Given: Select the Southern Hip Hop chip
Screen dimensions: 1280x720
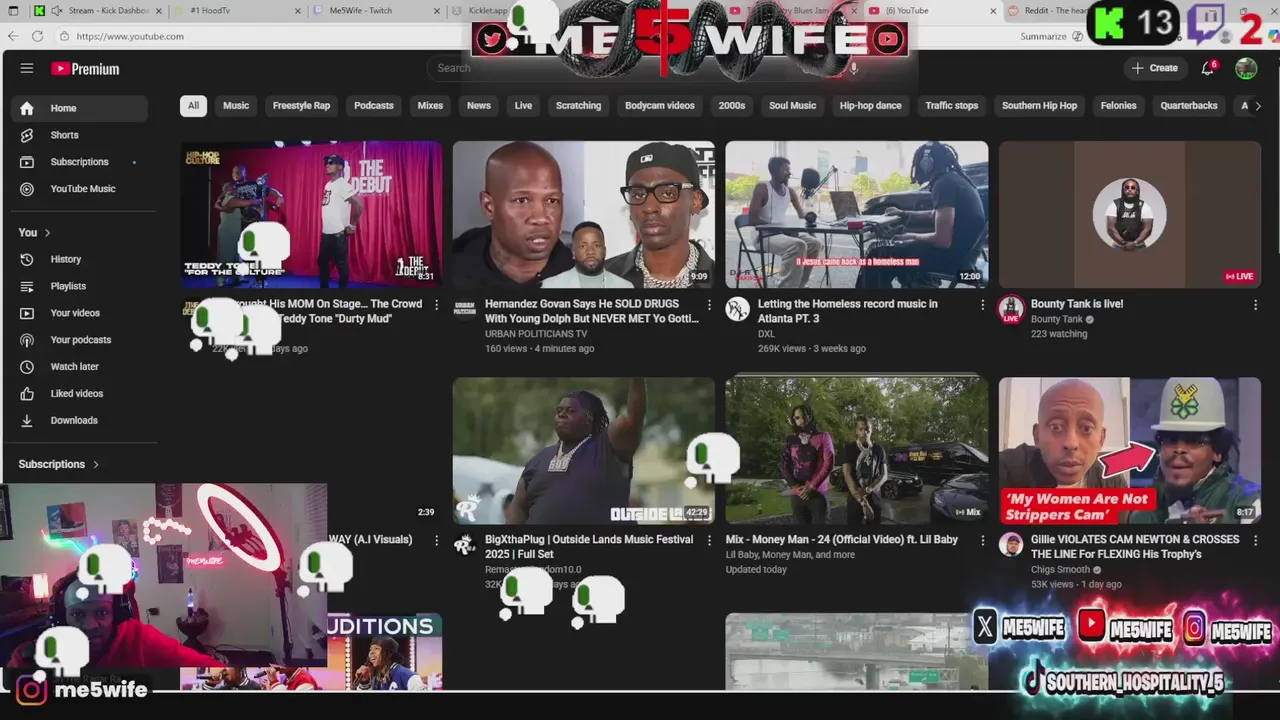Looking at the screenshot, I should click(x=1039, y=106).
